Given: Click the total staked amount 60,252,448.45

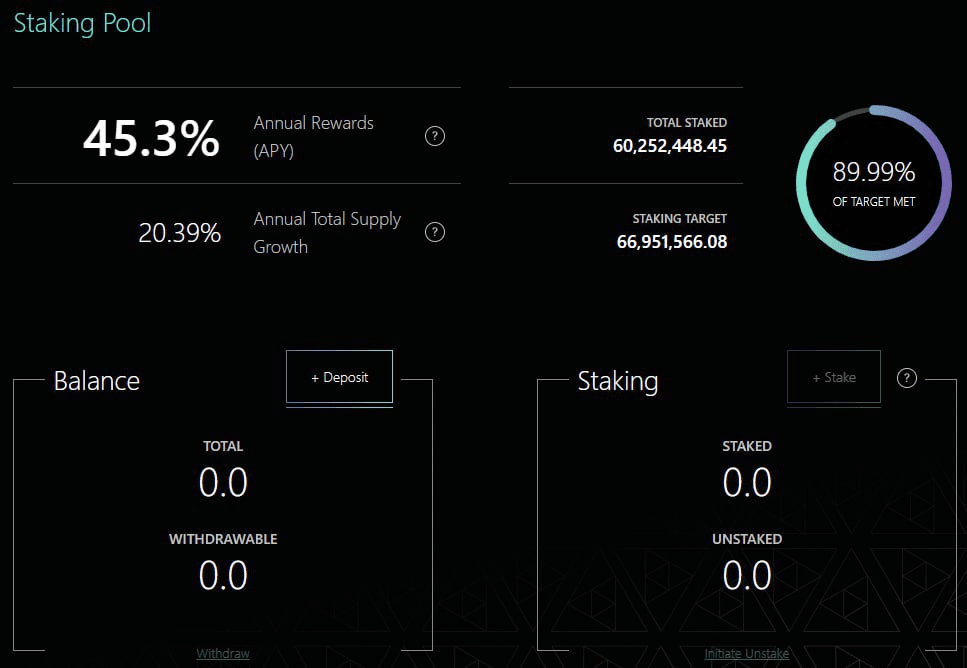Looking at the screenshot, I should click(x=669, y=146).
